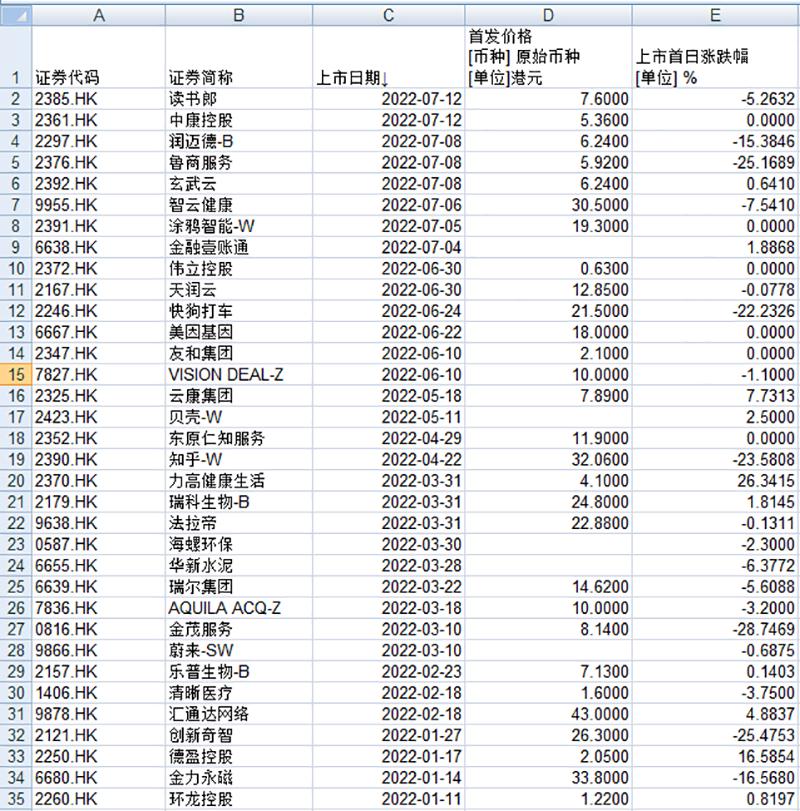Viewport: 800px width, 811px height.
Task: Select column A header
Action: click(x=99, y=16)
